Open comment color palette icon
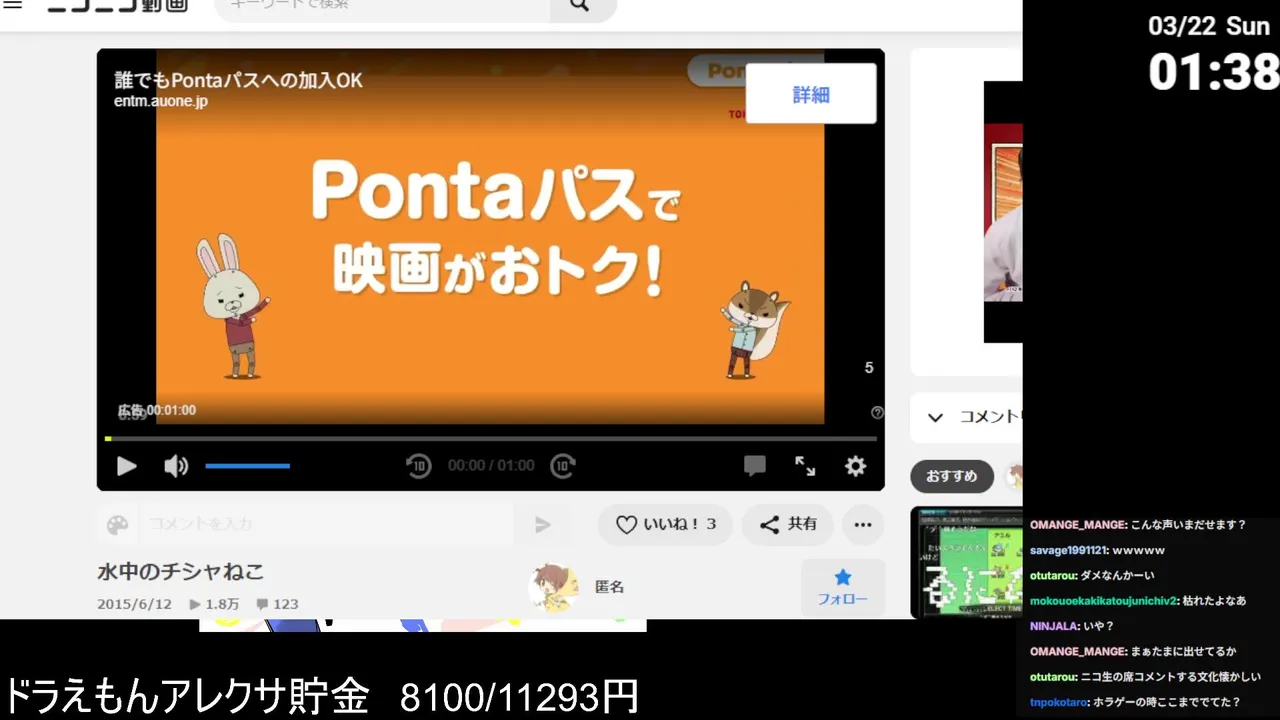1280x720 pixels. [x=118, y=525]
